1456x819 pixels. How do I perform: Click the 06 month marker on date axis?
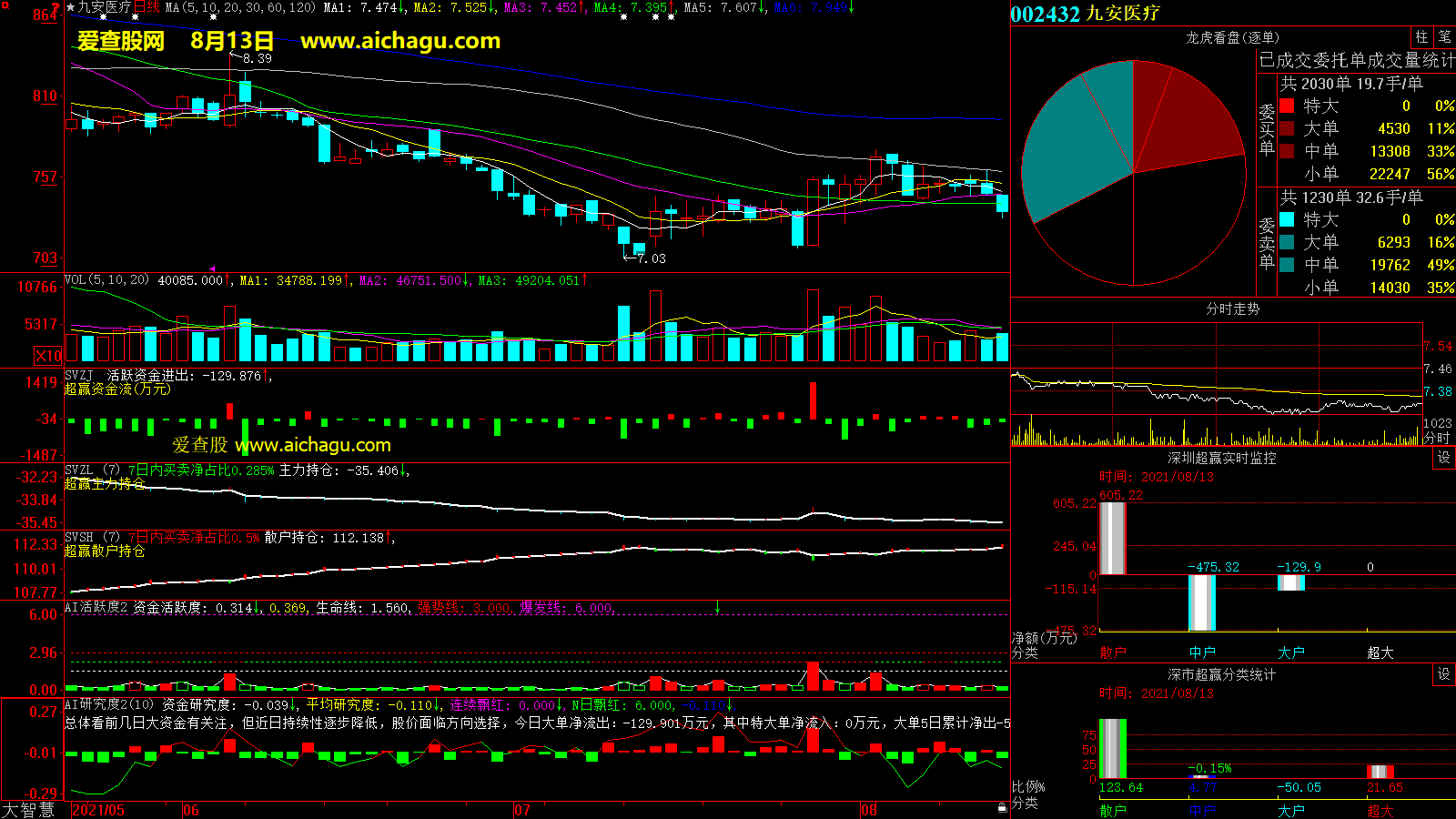190,810
